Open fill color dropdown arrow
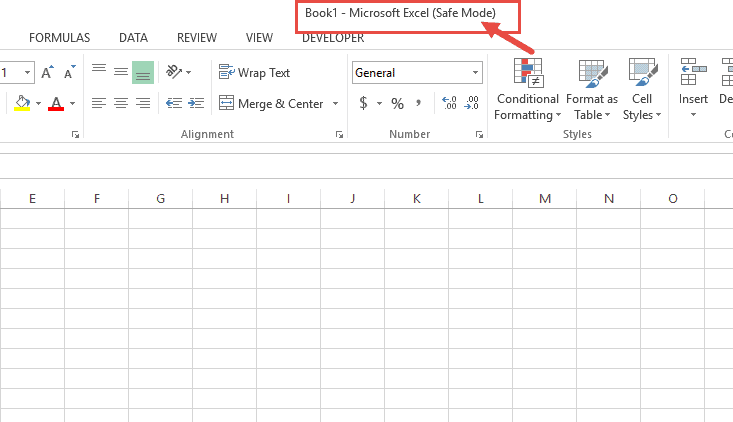Viewport: 733px width, 422px height. pos(38,103)
